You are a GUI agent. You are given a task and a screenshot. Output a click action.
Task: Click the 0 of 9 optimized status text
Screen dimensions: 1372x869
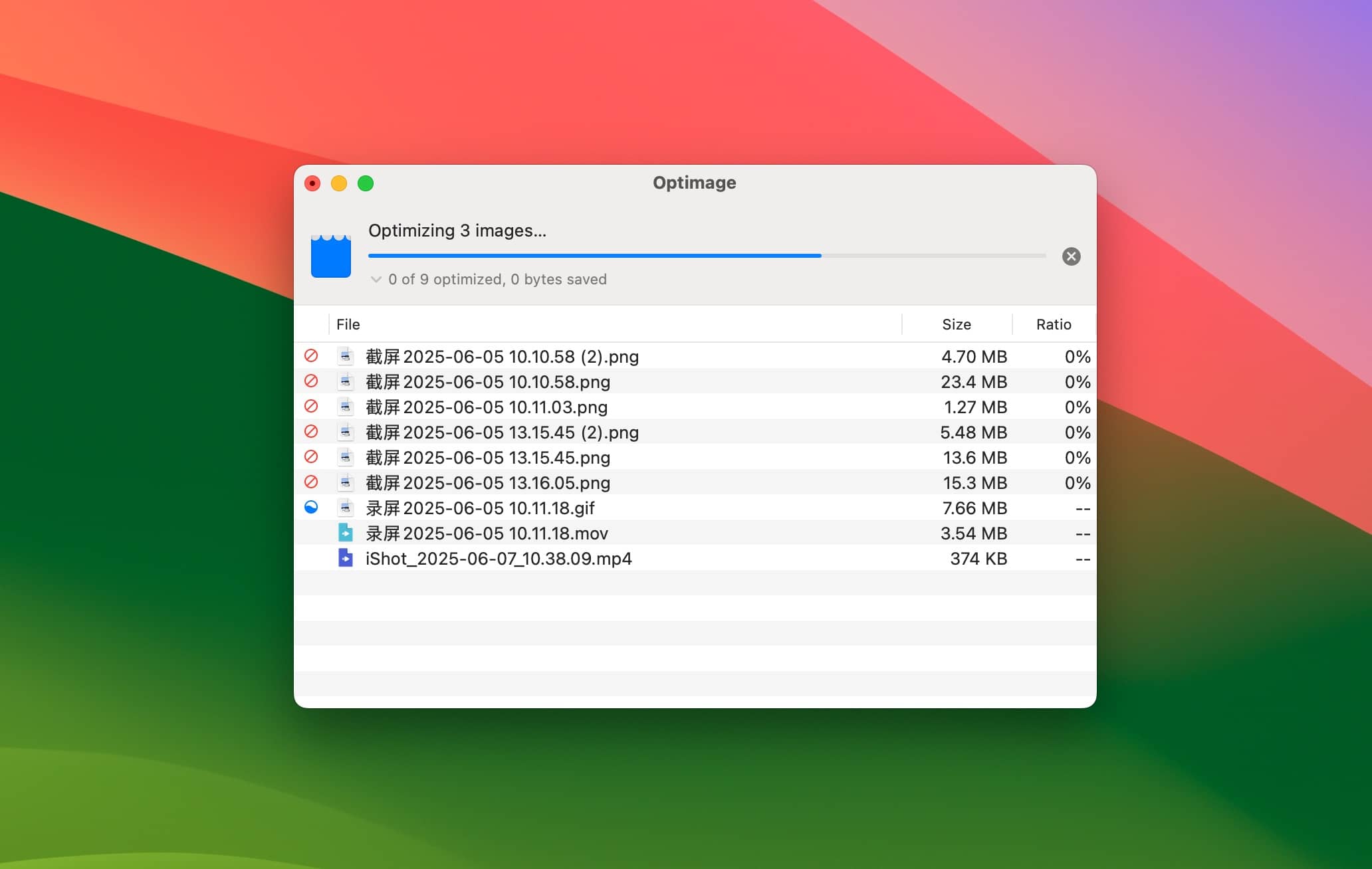(497, 280)
